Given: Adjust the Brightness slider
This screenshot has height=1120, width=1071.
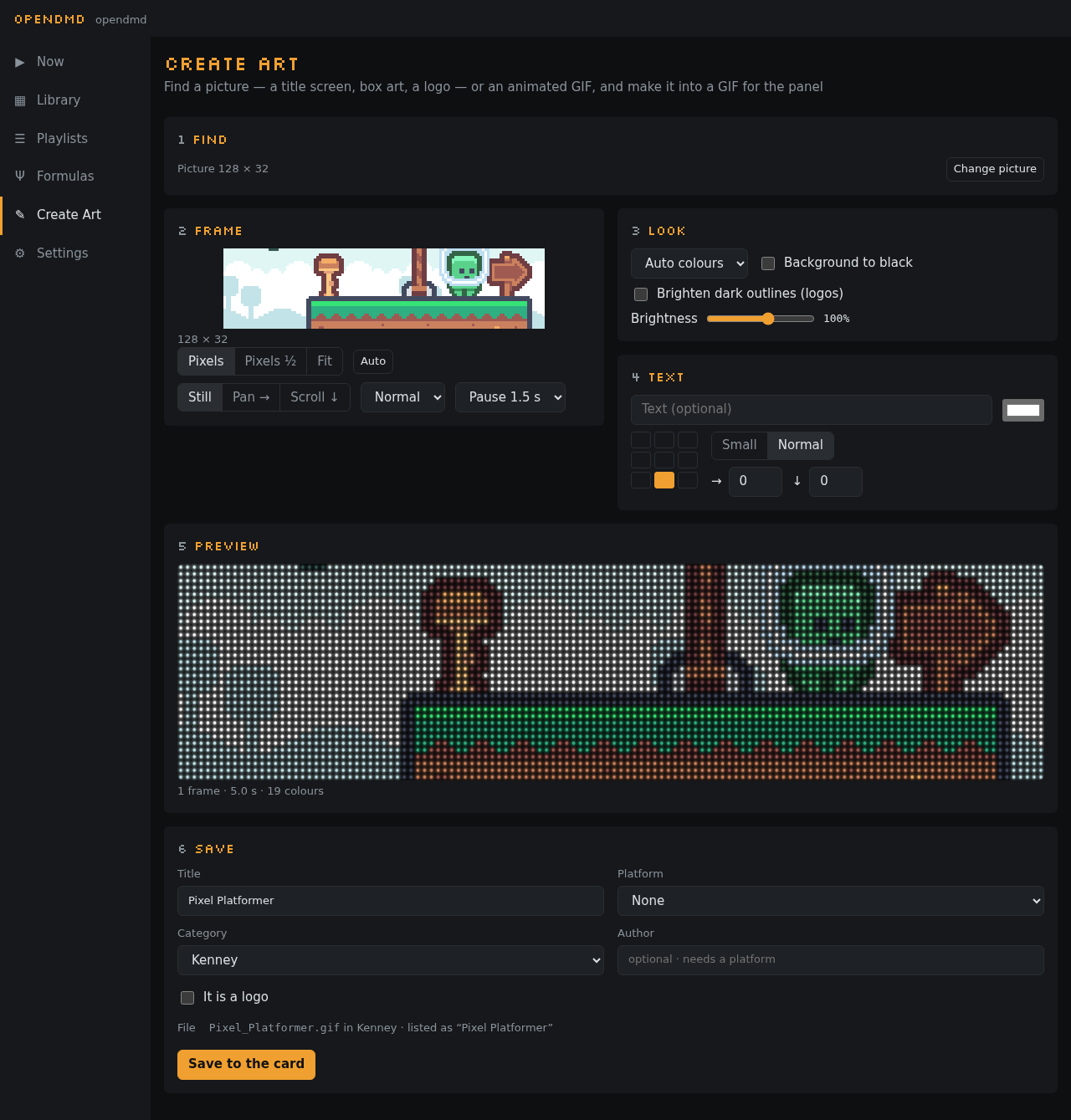Looking at the screenshot, I should [761, 319].
